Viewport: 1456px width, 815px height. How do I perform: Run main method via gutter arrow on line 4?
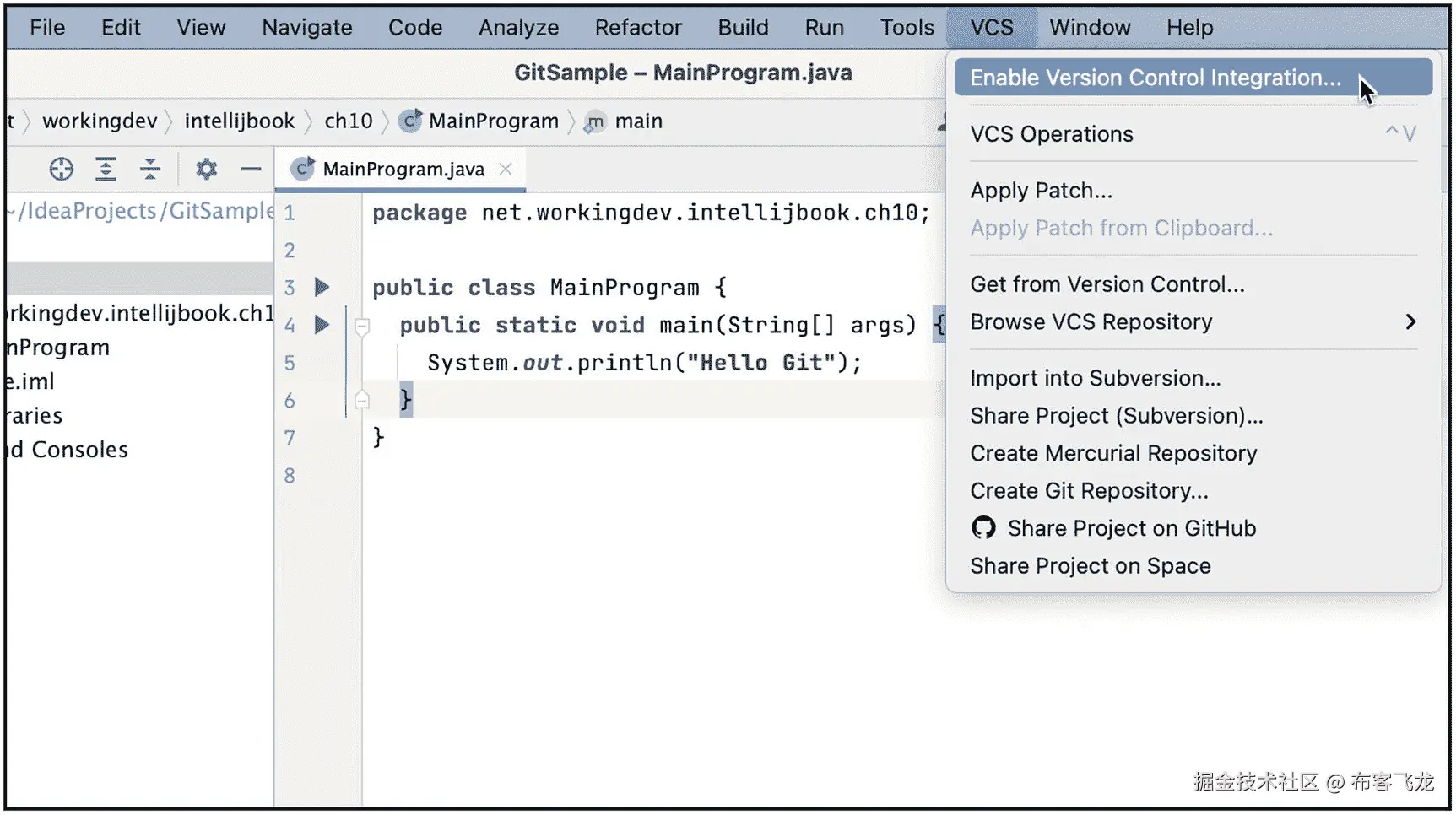pos(322,325)
